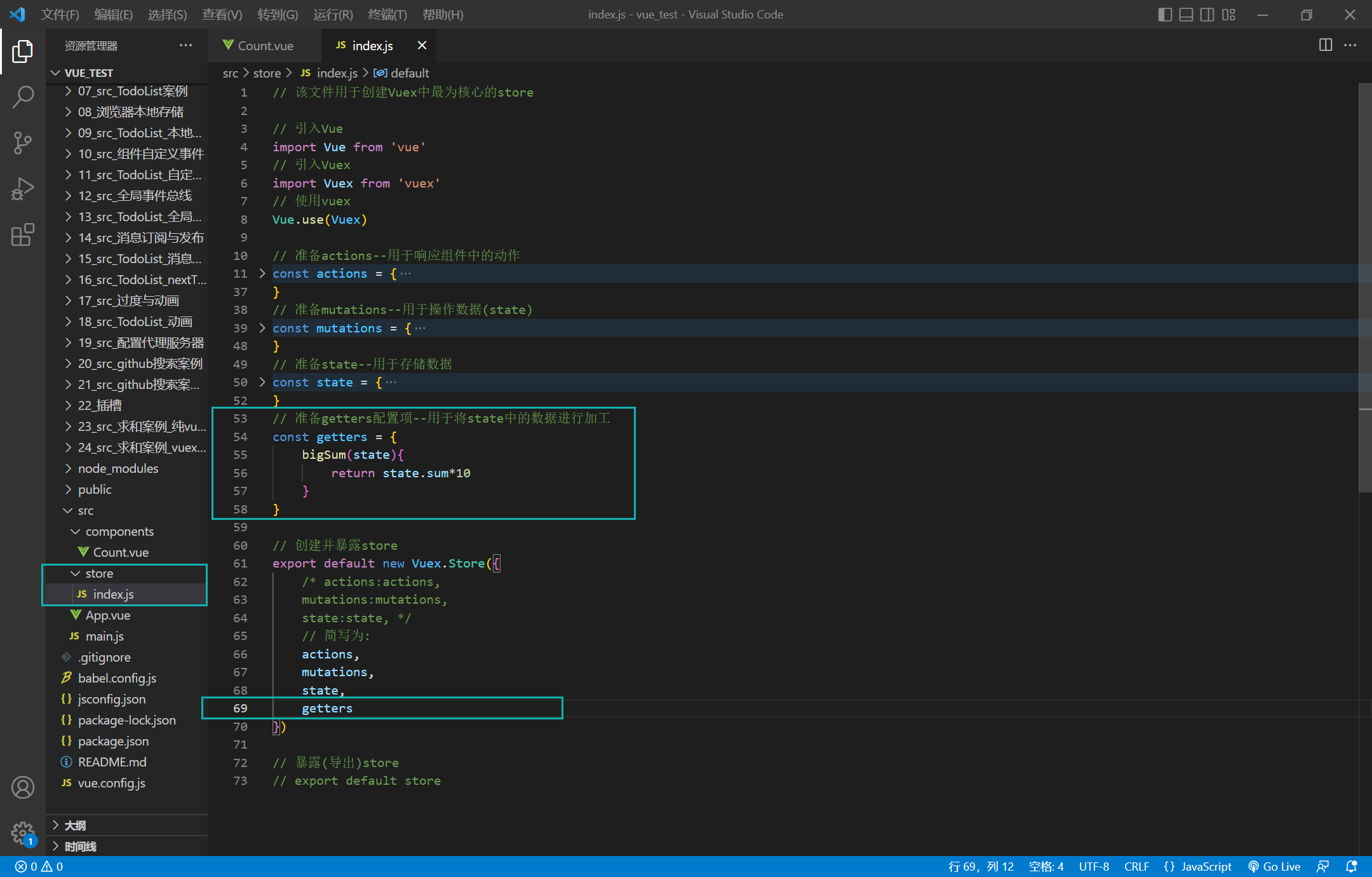Close the index.js editor tab
Screen dimensions: 1372x877
[422, 45]
